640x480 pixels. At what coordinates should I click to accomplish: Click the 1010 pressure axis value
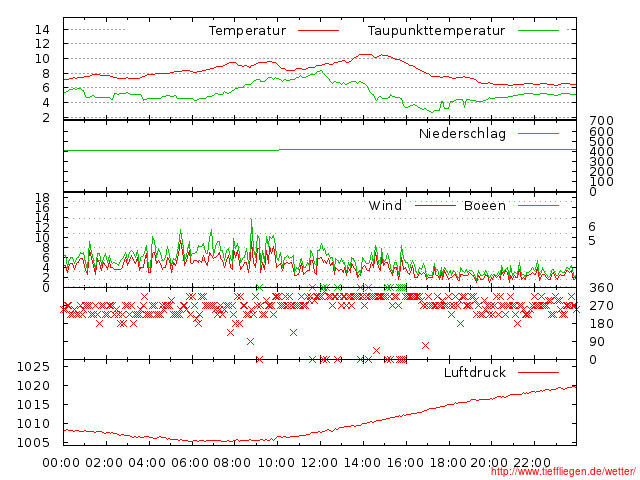coord(33,424)
